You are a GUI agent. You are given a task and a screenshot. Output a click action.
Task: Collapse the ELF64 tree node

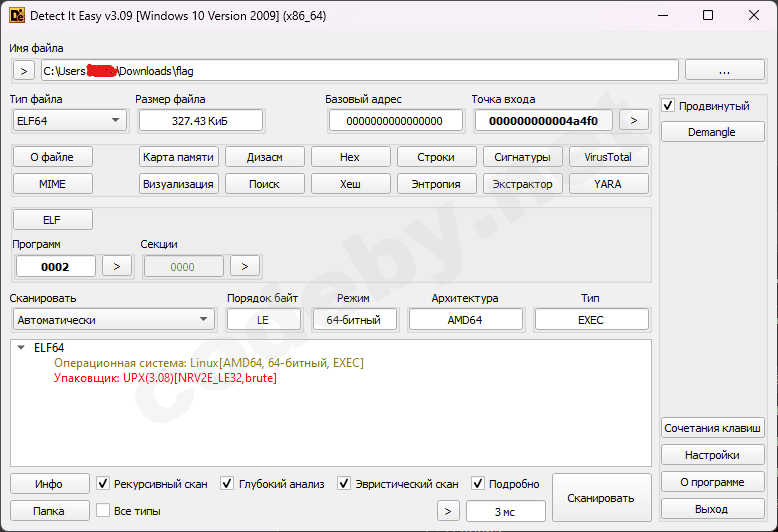pyautogui.click(x=21, y=347)
